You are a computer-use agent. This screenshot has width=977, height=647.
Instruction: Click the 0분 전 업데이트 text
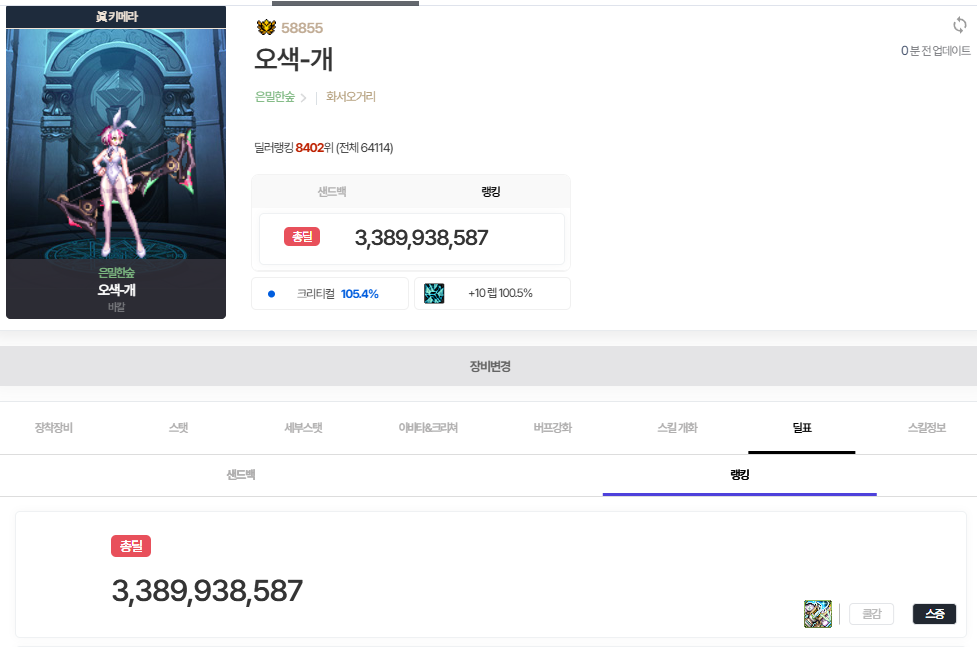click(x=935, y=50)
